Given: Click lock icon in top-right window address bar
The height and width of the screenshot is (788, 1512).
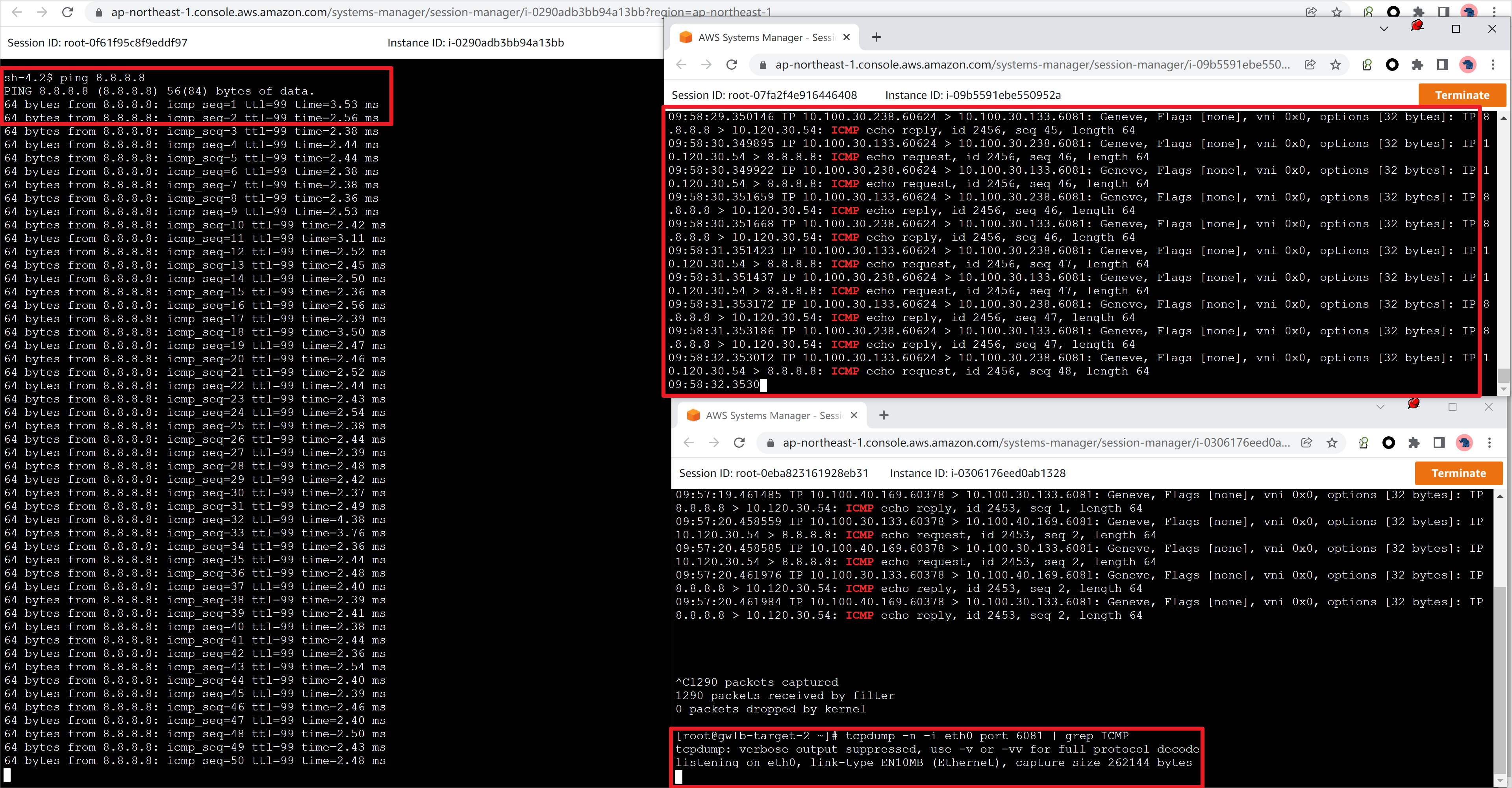Looking at the screenshot, I should 762,65.
